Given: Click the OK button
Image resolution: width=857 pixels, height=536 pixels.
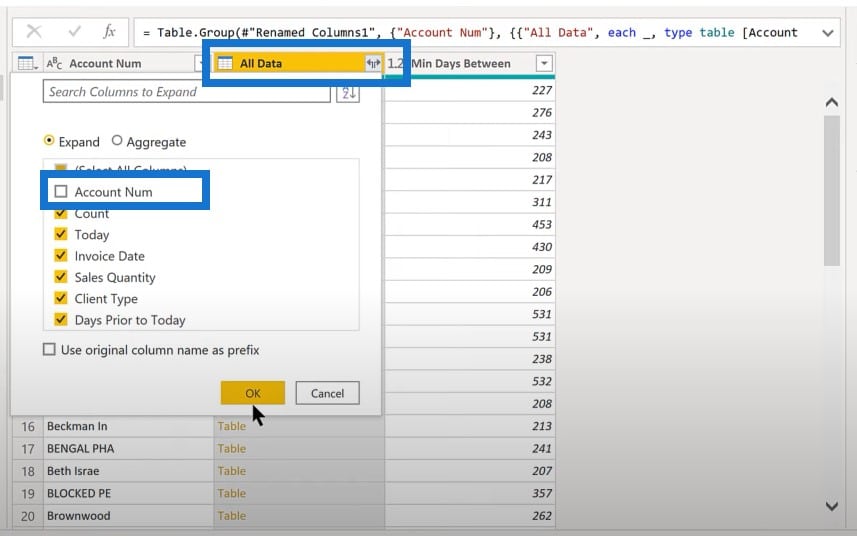Looking at the screenshot, I should [253, 393].
